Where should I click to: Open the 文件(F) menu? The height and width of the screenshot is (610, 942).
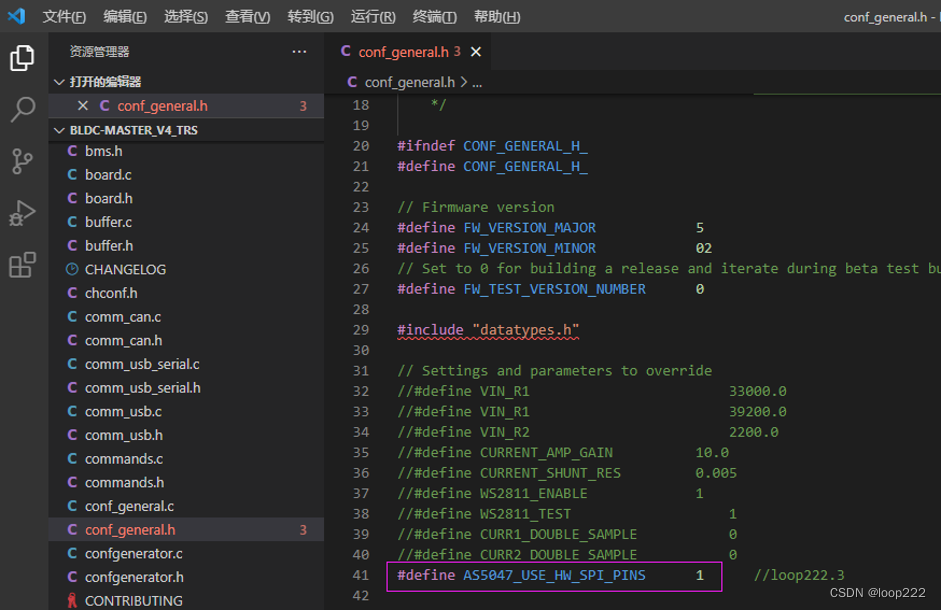tap(64, 17)
